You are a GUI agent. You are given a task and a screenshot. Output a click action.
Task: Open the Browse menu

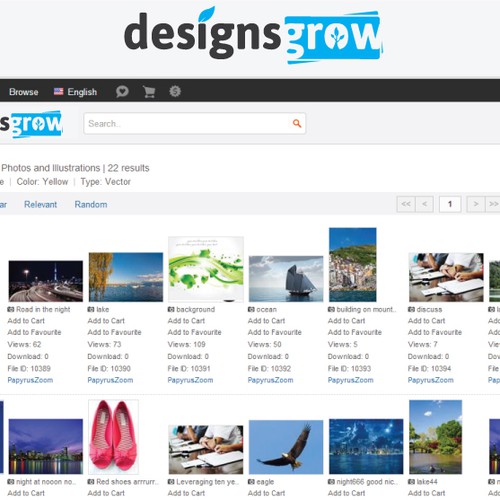click(x=24, y=92)
